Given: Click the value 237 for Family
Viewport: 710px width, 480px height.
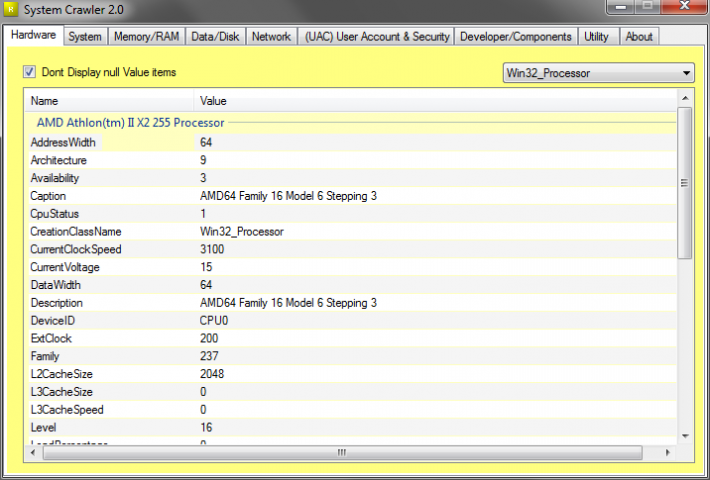Looking at the screenshot, I should 209,356.
